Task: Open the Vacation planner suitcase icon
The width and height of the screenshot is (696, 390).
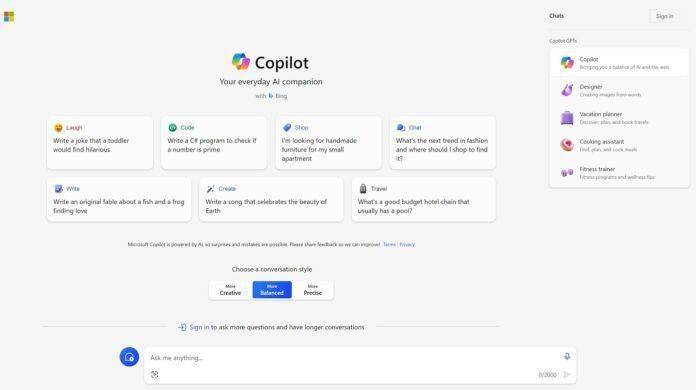Action: (567, 118)
